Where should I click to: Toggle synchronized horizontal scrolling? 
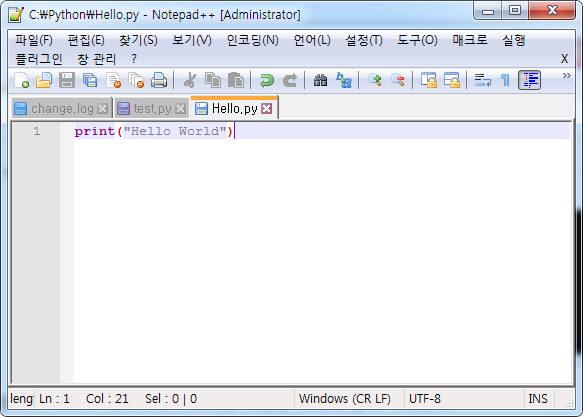pyautogui.click(x=452, y=80)
